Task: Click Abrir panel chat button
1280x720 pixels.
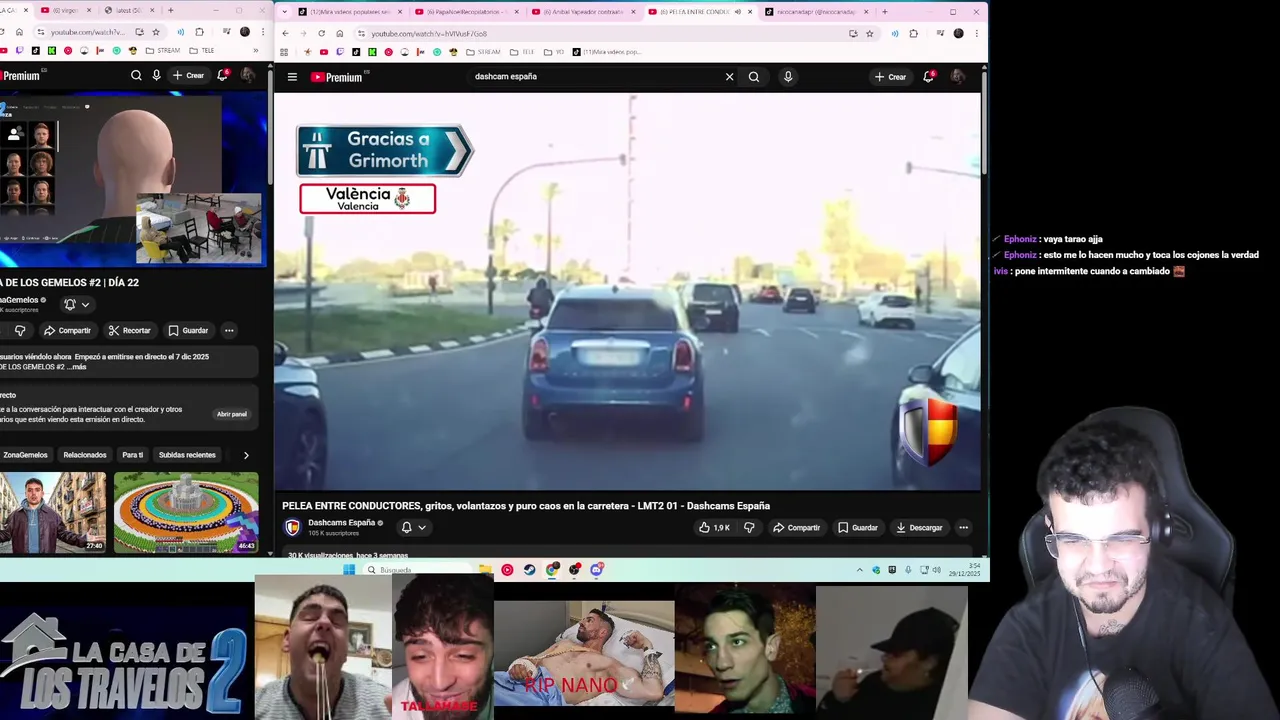Action: click(232, 414)
